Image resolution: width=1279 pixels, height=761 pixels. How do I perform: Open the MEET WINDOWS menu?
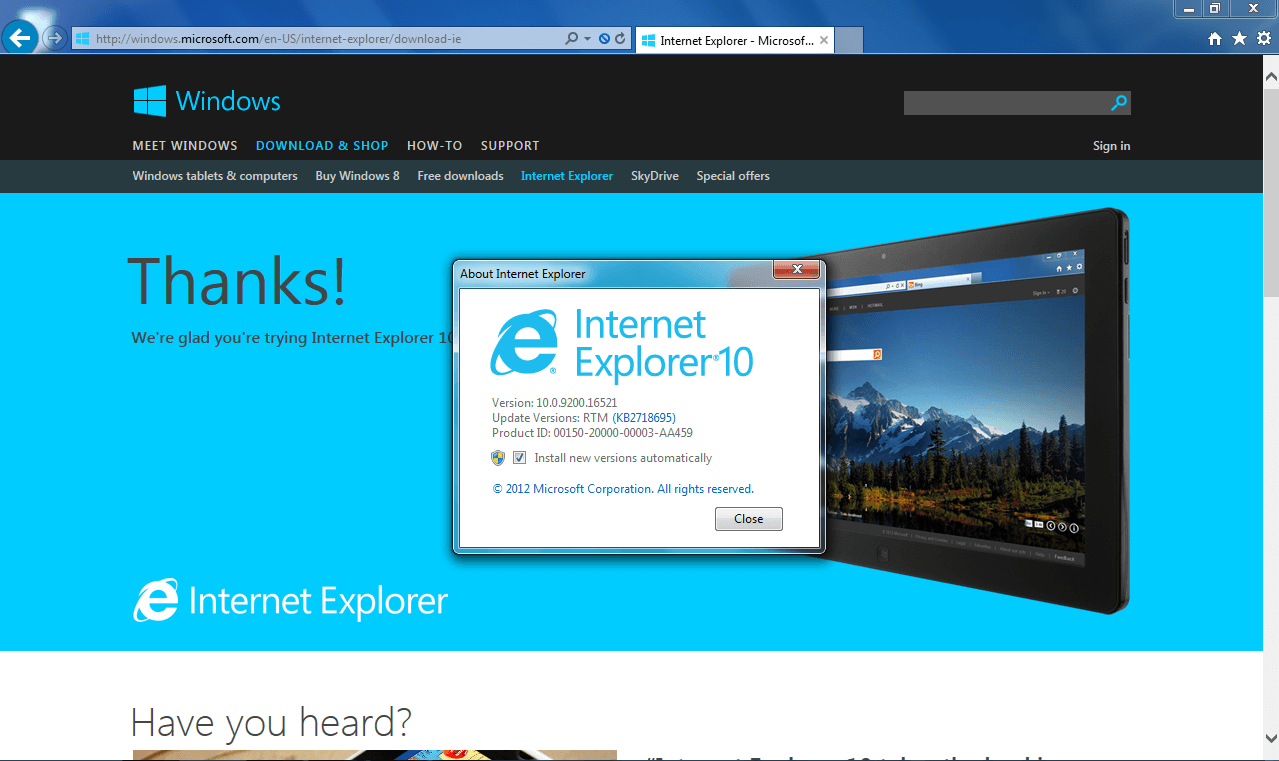[185, 146]
